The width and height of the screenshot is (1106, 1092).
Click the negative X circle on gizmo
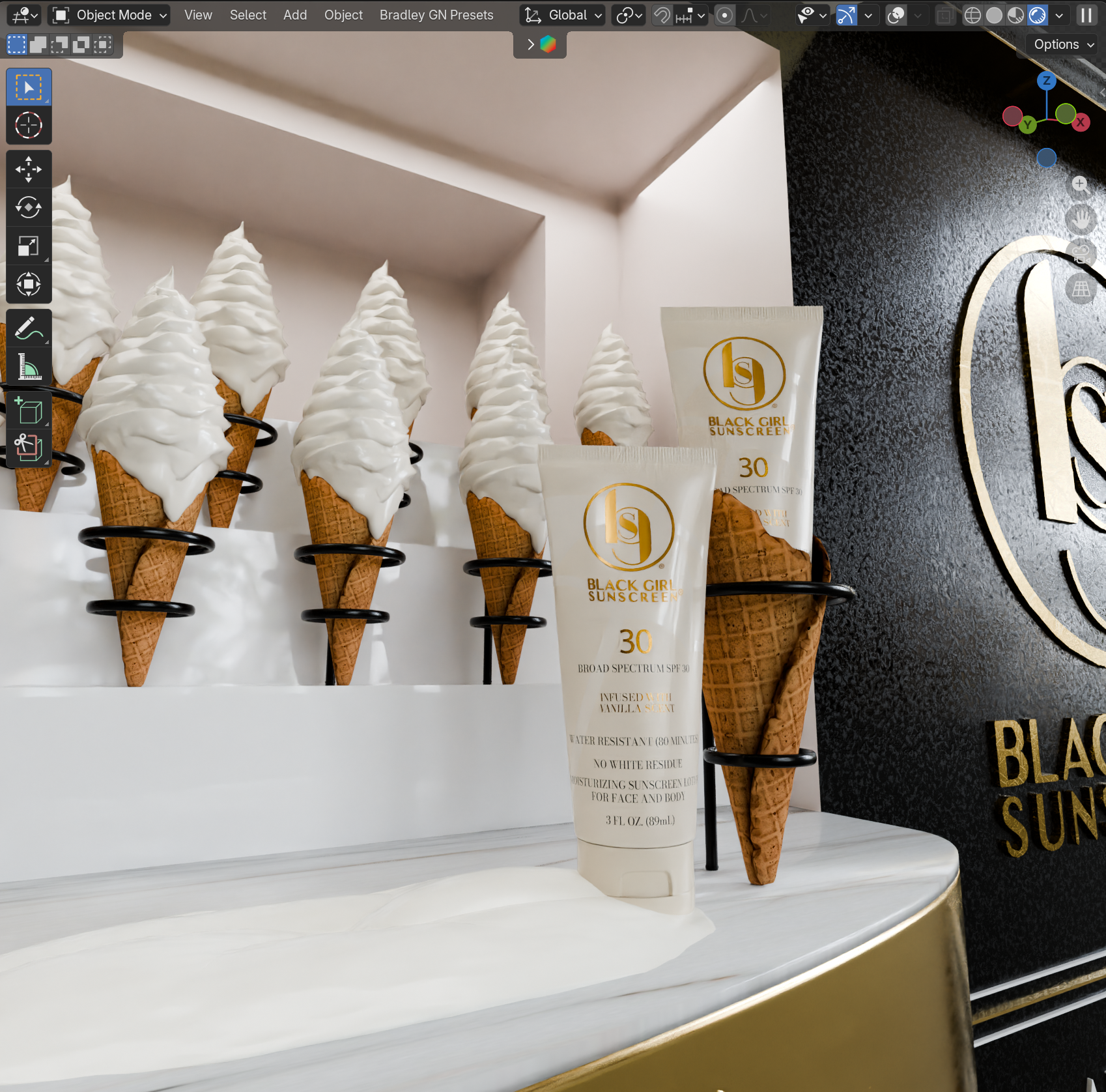[x=1012, y=117]
